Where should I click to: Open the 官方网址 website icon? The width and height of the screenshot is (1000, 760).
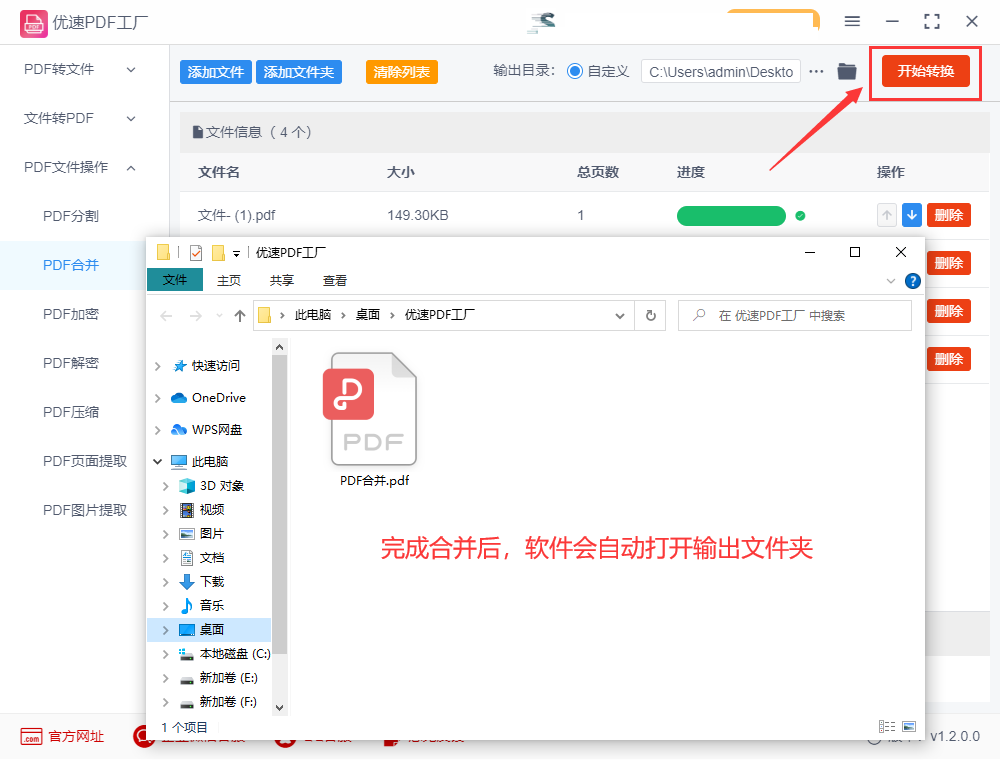[31, 736]
